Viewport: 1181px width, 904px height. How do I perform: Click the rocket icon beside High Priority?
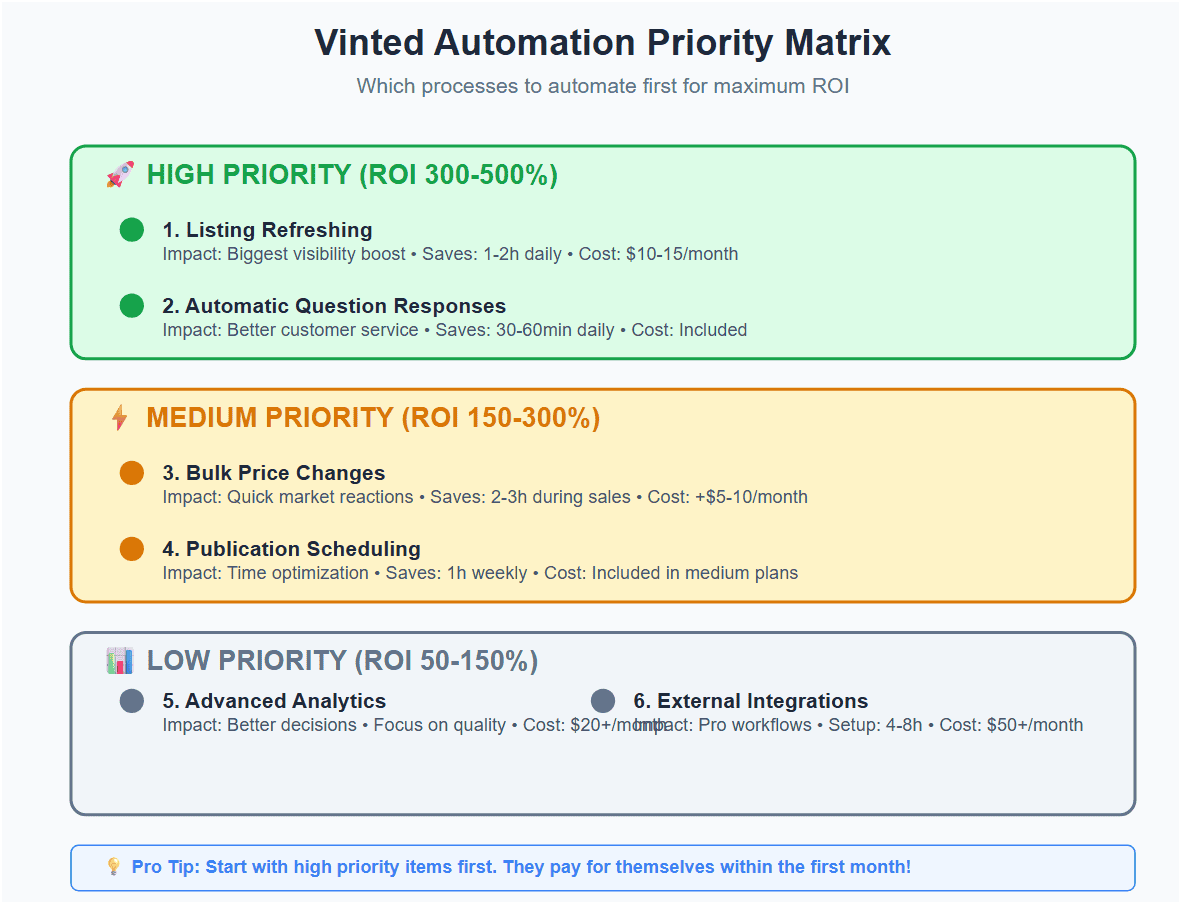click(119, 175)
